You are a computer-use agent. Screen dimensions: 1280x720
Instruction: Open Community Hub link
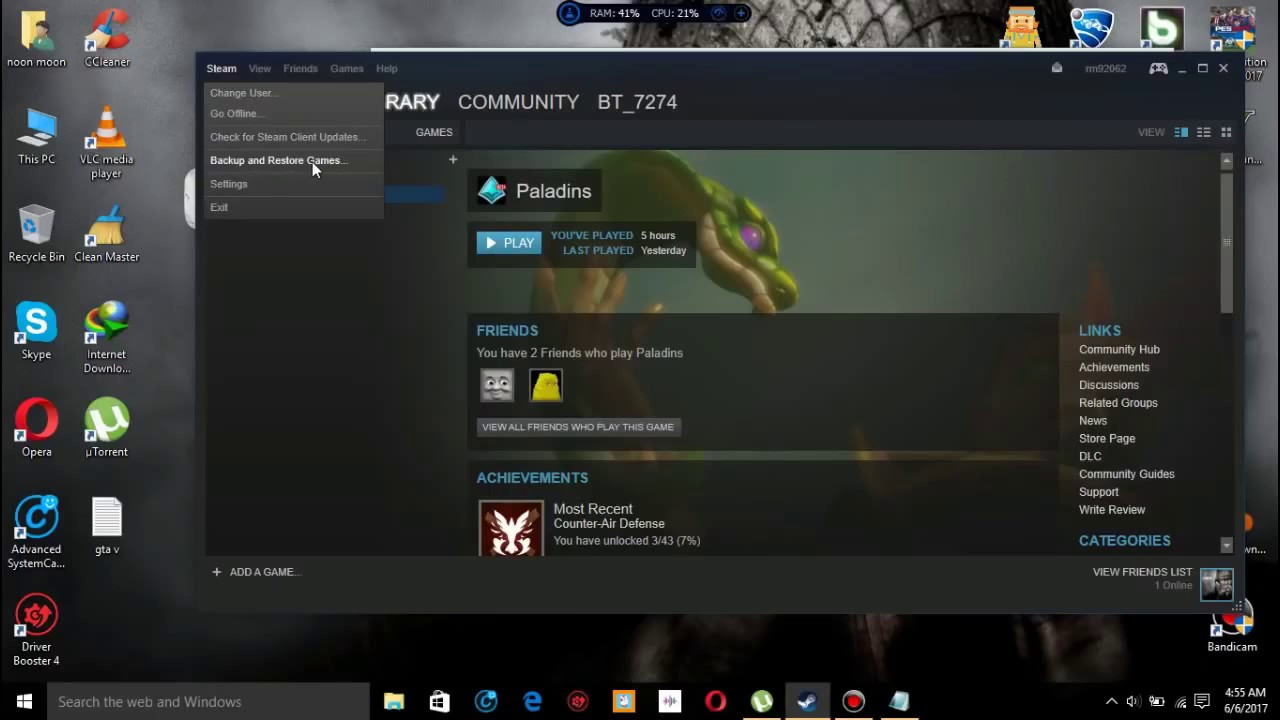tap(1119, 349)
